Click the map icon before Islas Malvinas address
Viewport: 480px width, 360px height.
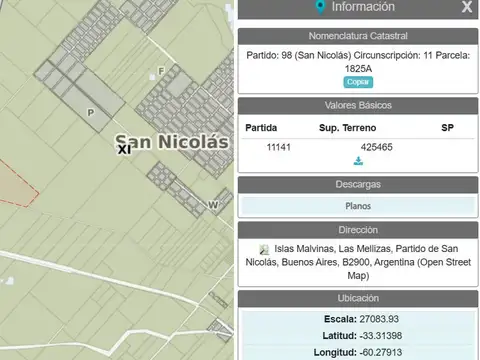coord(264,249)
